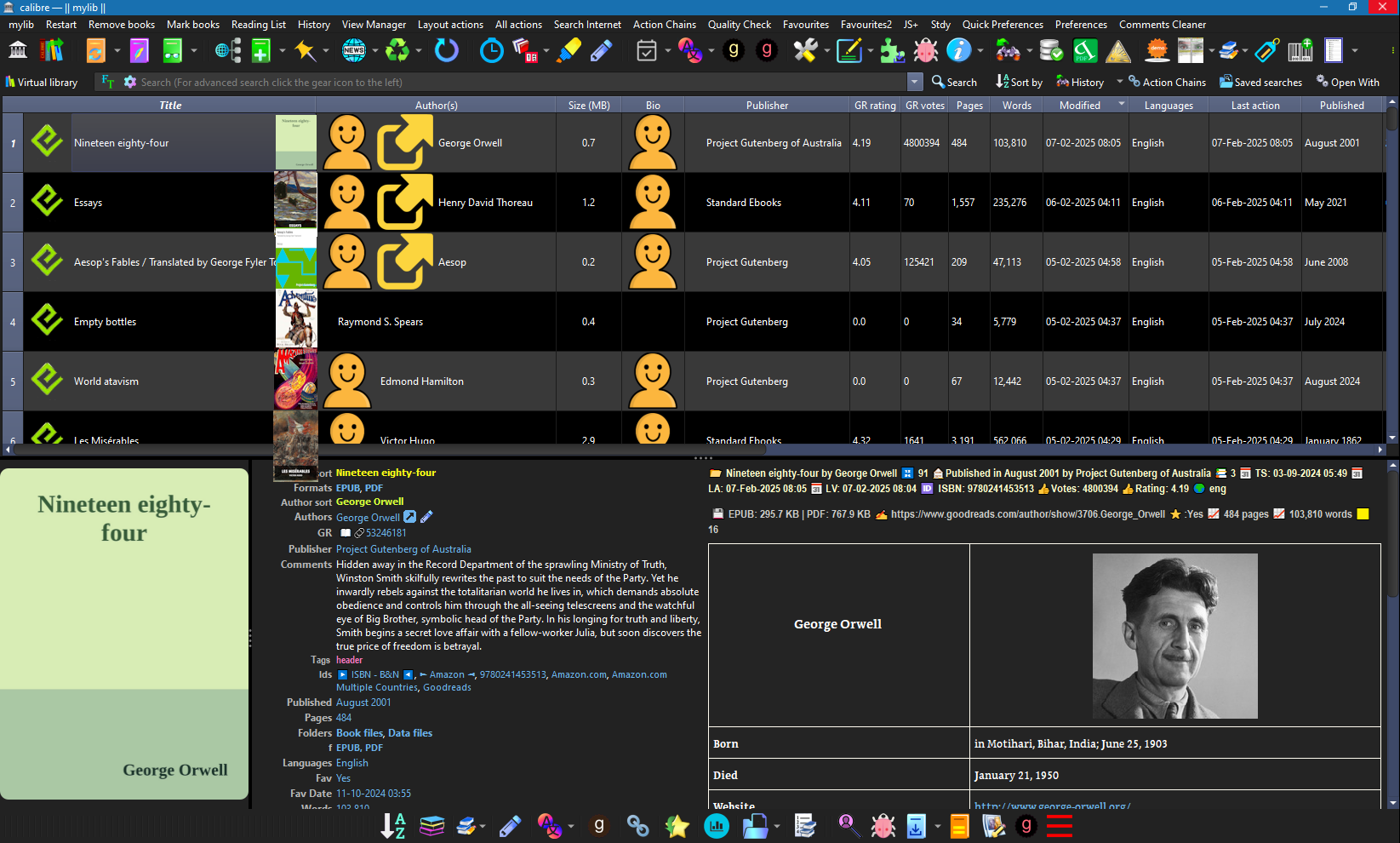Expand dropdown next to tools icon
The height and width of the screenshot is (843, 1400).
826,51
